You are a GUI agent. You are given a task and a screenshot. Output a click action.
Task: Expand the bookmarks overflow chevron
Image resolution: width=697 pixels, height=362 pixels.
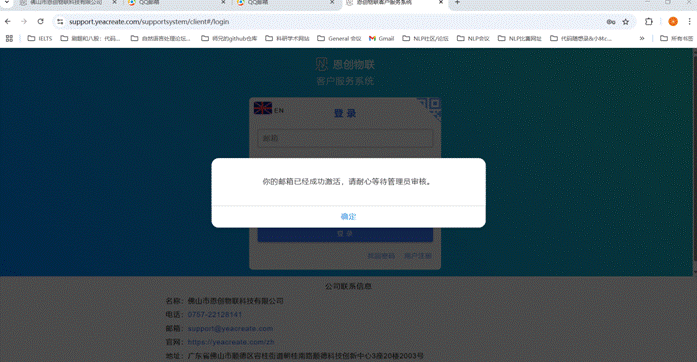pos(642,39)
